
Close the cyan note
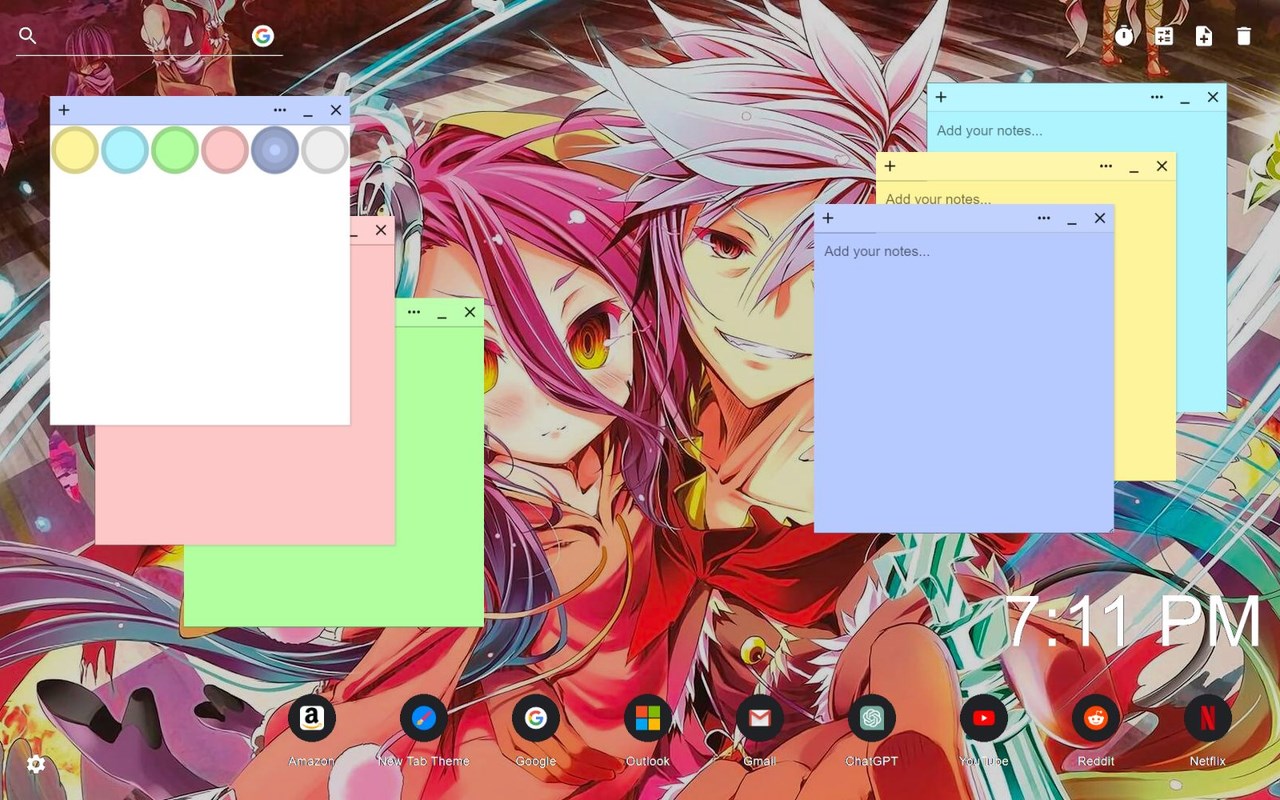point(1213,97)
